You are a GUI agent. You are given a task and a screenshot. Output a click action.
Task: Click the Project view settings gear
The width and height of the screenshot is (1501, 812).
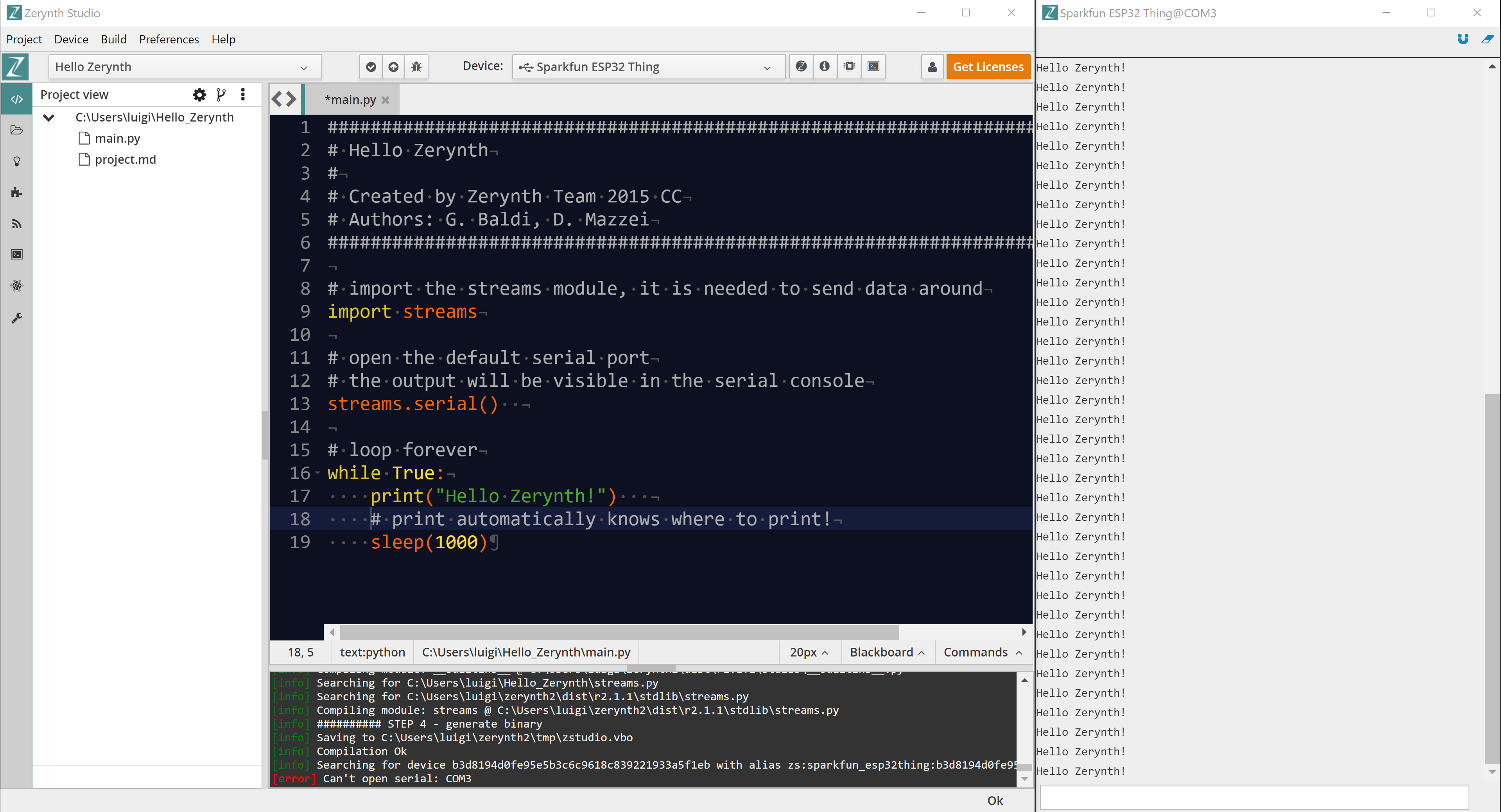(199, 94)
